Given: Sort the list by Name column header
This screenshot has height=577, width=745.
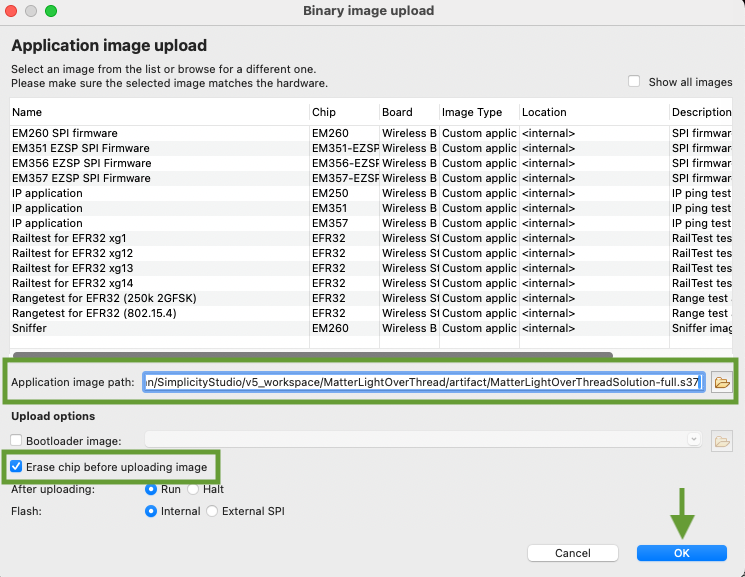Looking at the screenshot, I should (27, 112).
